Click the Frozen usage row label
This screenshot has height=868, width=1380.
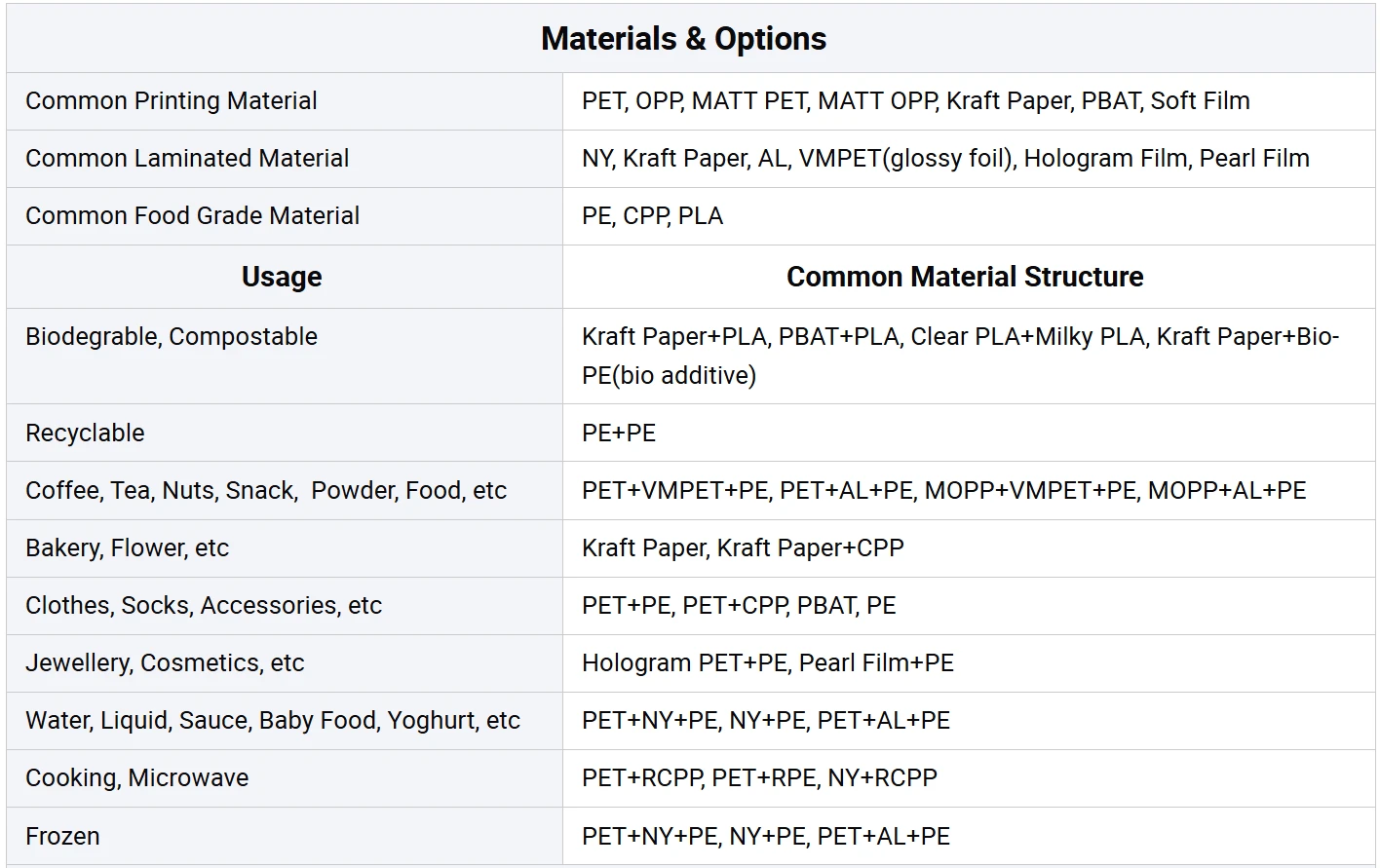click(x=62, y=837)
